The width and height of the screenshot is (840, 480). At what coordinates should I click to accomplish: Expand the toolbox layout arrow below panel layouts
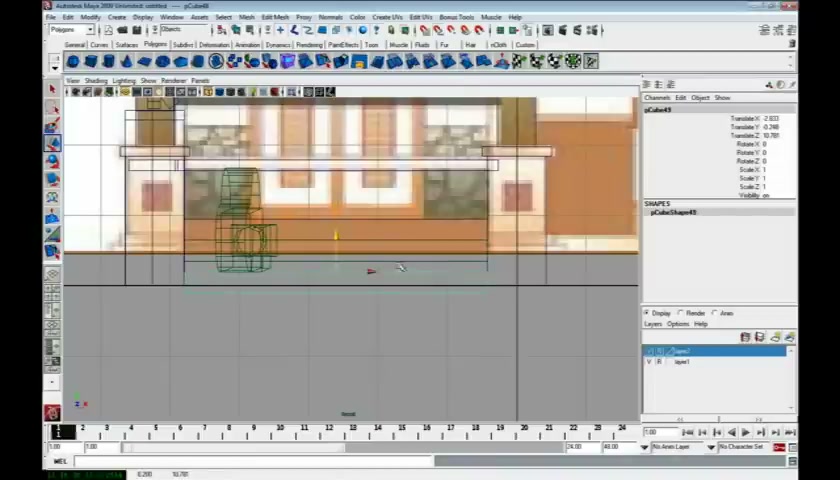click(52, 382)
